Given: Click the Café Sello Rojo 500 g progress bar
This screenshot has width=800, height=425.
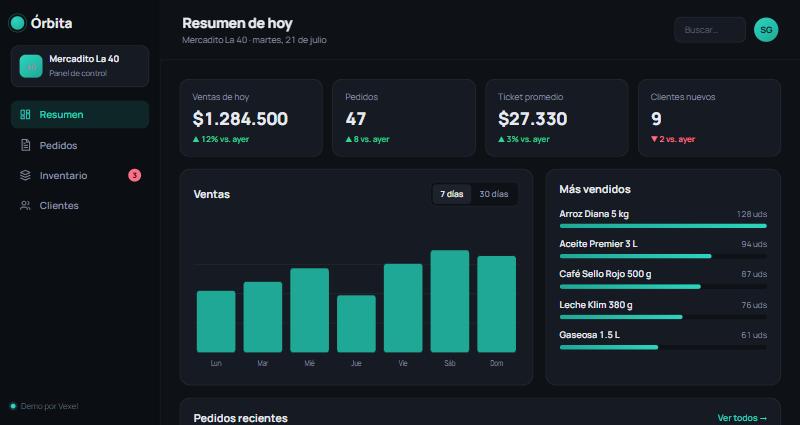Looking at the screenshot, I should pos(663,287).
